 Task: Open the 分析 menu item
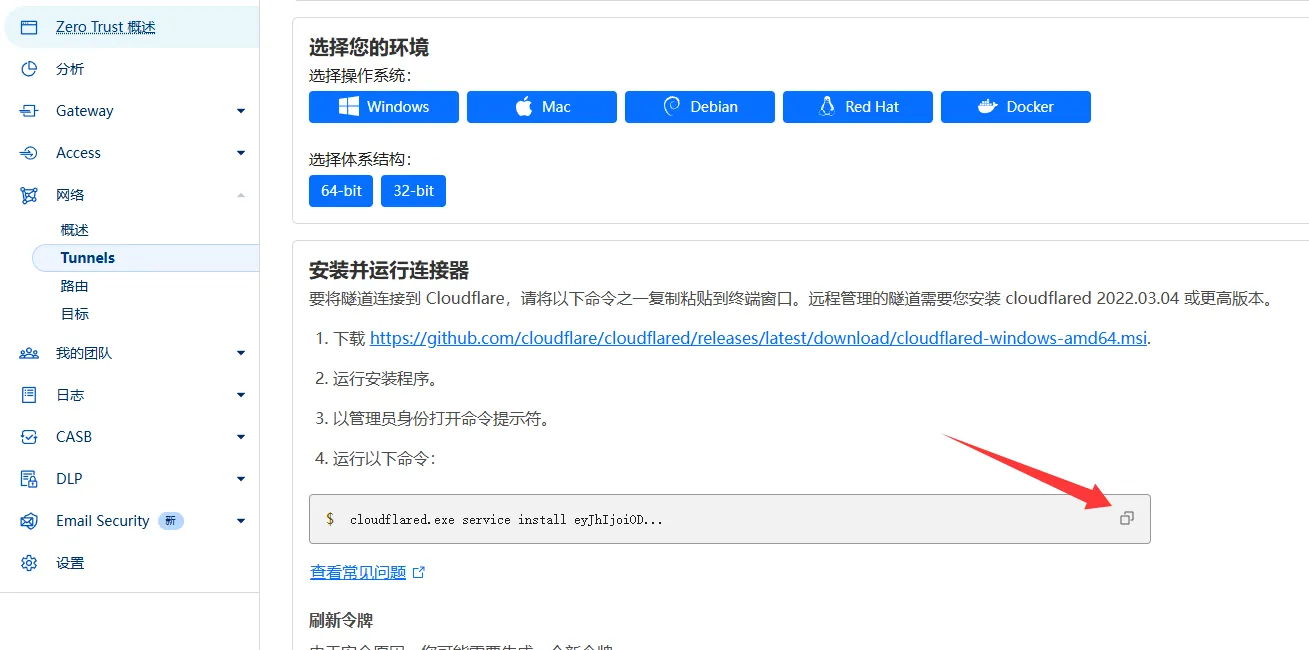click(70, 69)
